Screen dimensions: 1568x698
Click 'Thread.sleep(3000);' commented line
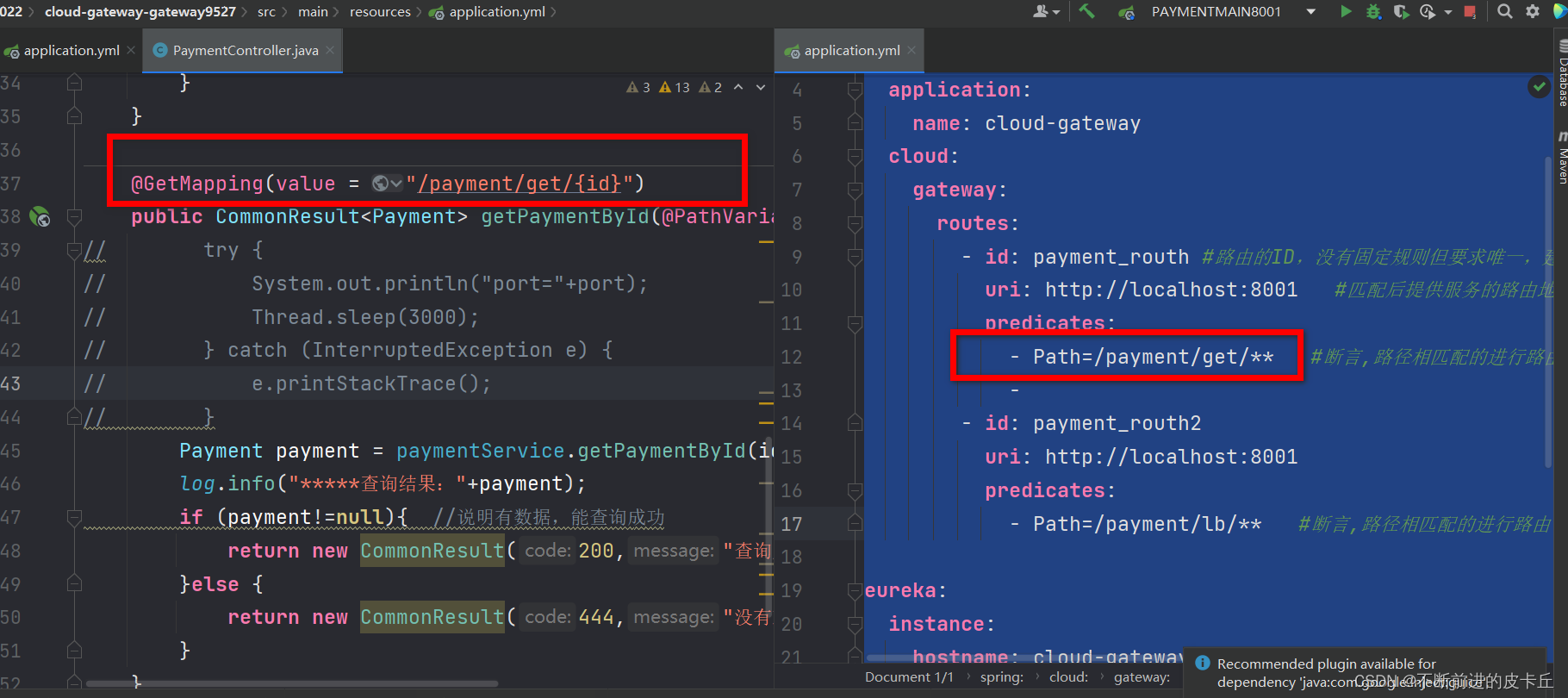click(x=365, y=317)
